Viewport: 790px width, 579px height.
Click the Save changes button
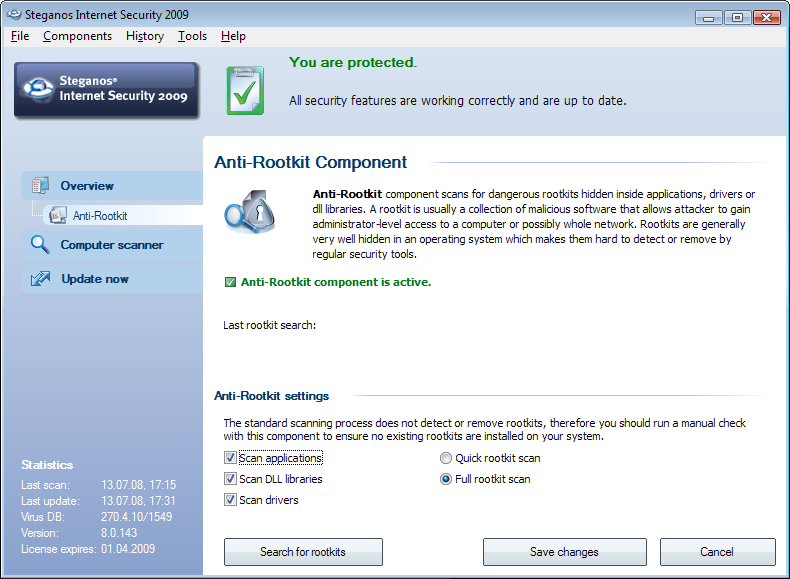564,552
